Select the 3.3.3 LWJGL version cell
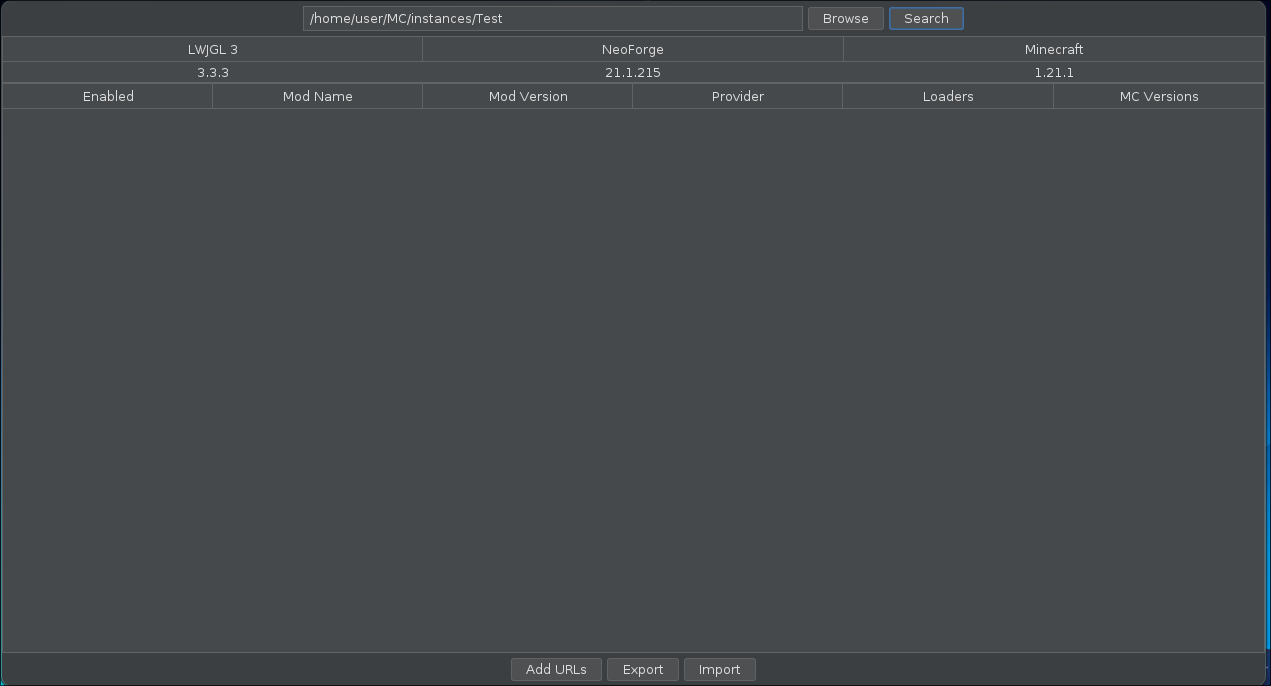This screenshot has height=686, width=1271. tap(212, 72)
